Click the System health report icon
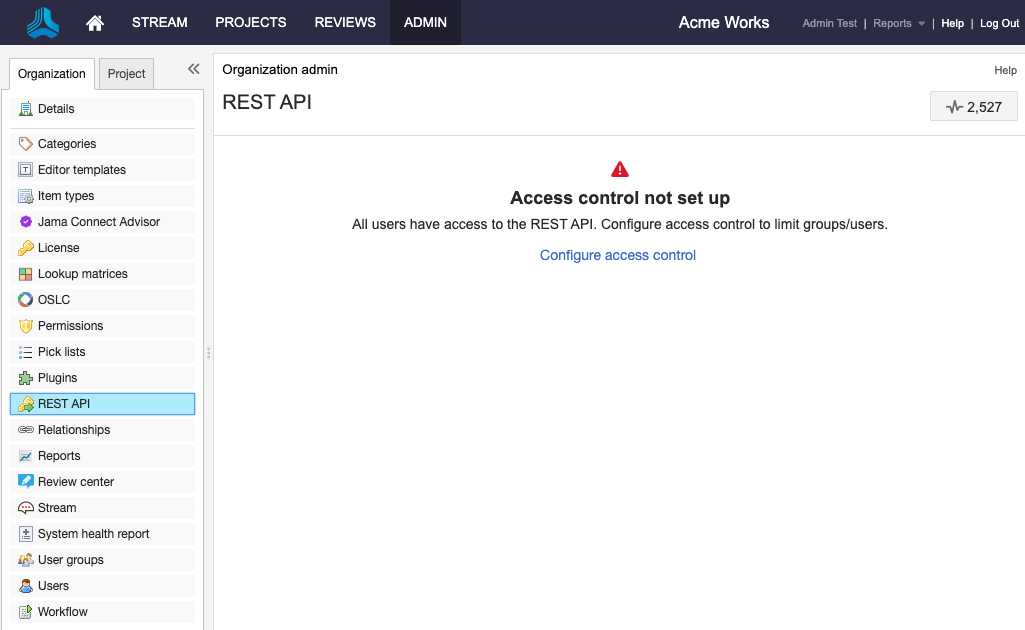Viewport: 1025px width, 630px height. 25,534
